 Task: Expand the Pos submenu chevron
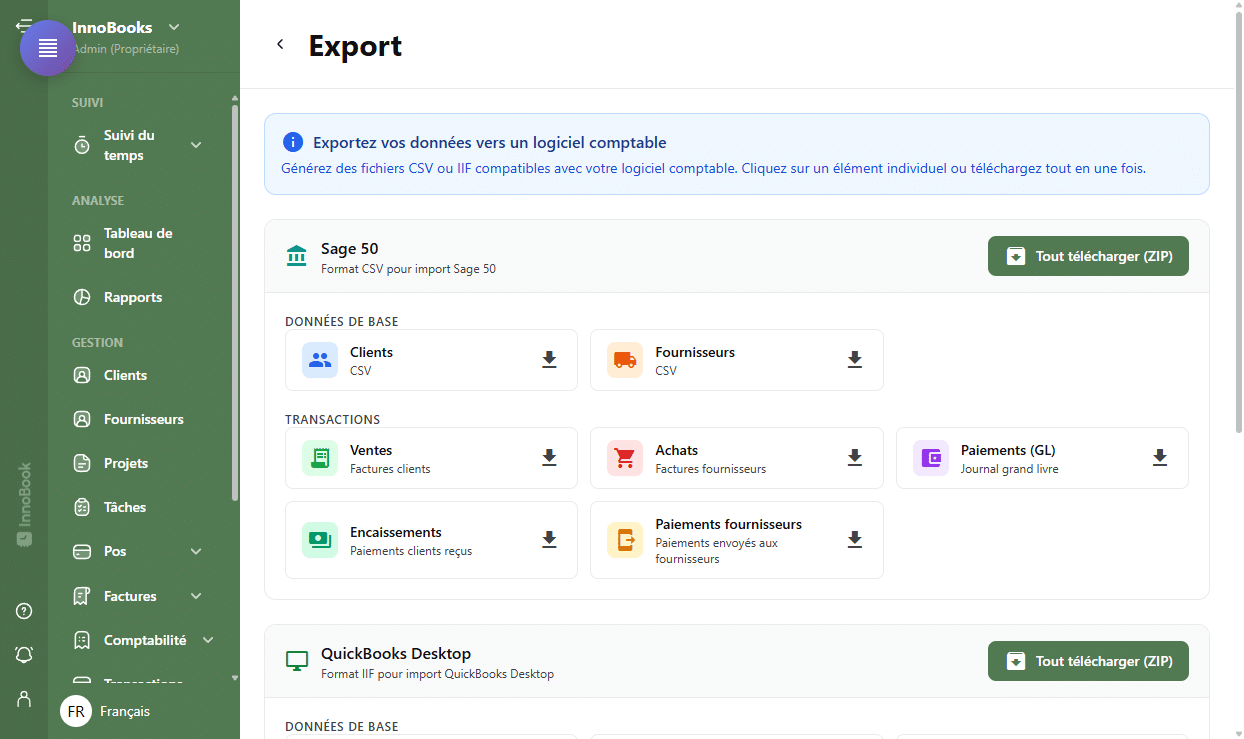point(196,551)
